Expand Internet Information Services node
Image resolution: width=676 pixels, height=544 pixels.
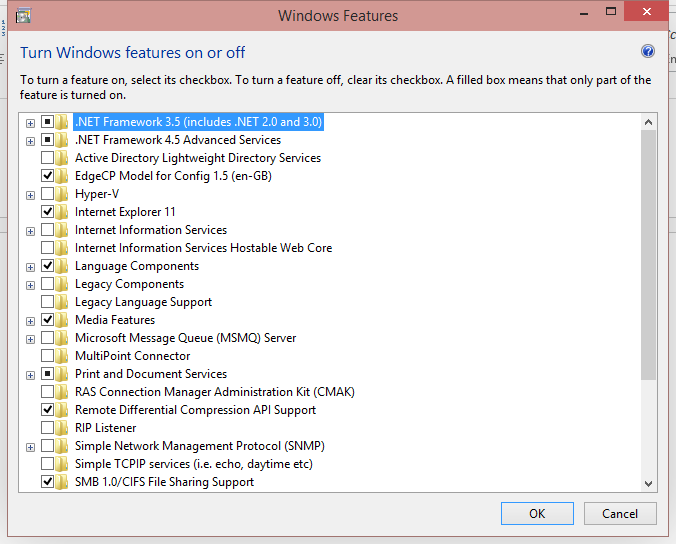pyautogui.click(x=30, y=231)
